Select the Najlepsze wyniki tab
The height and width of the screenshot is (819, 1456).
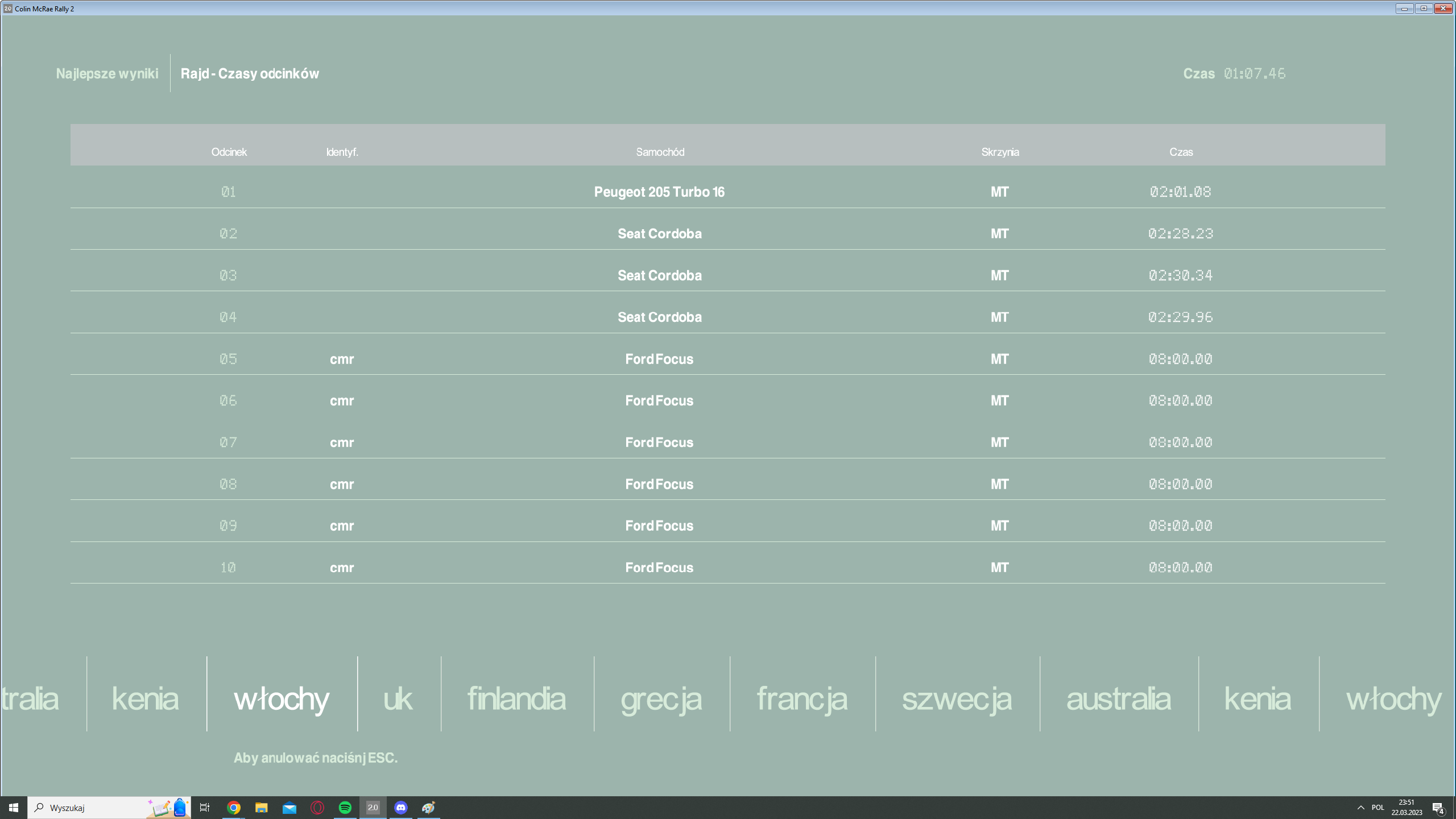(107, 73)
